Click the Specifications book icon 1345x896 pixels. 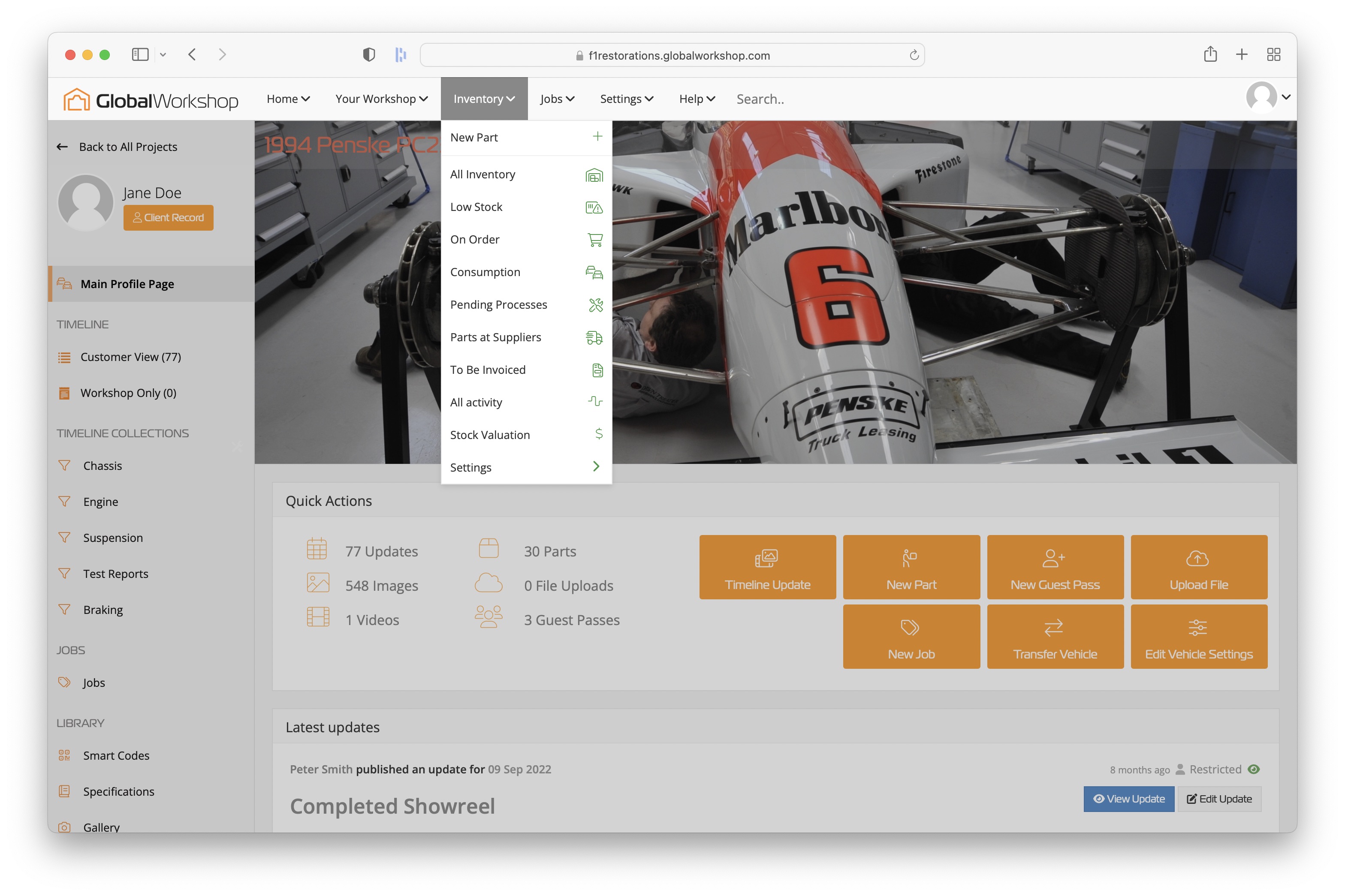click(x=64, y=791)
